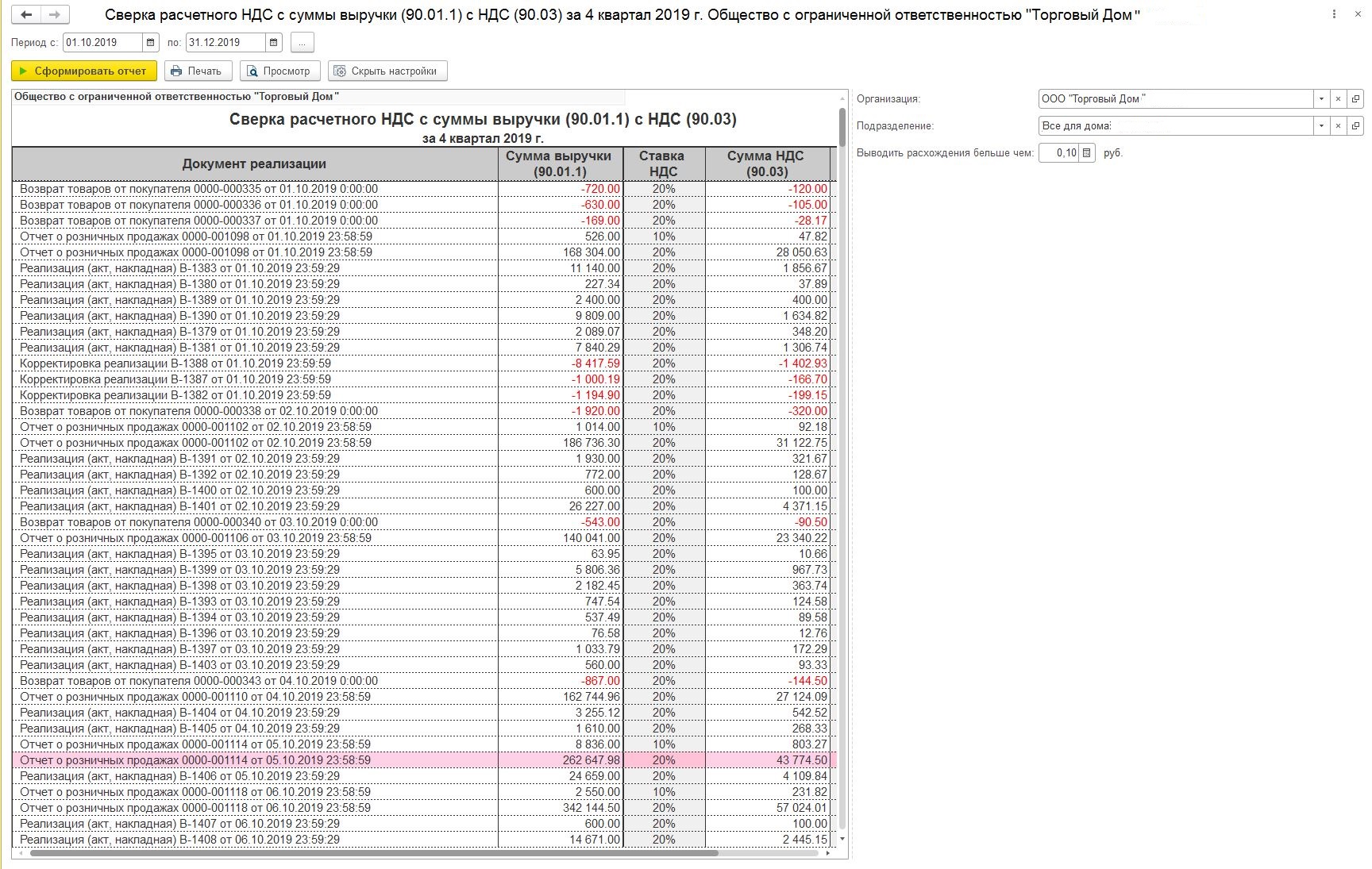This screenshot has height=869, width=1372.
Task: Go forward with the right arrow button
Action: [55, 14]
